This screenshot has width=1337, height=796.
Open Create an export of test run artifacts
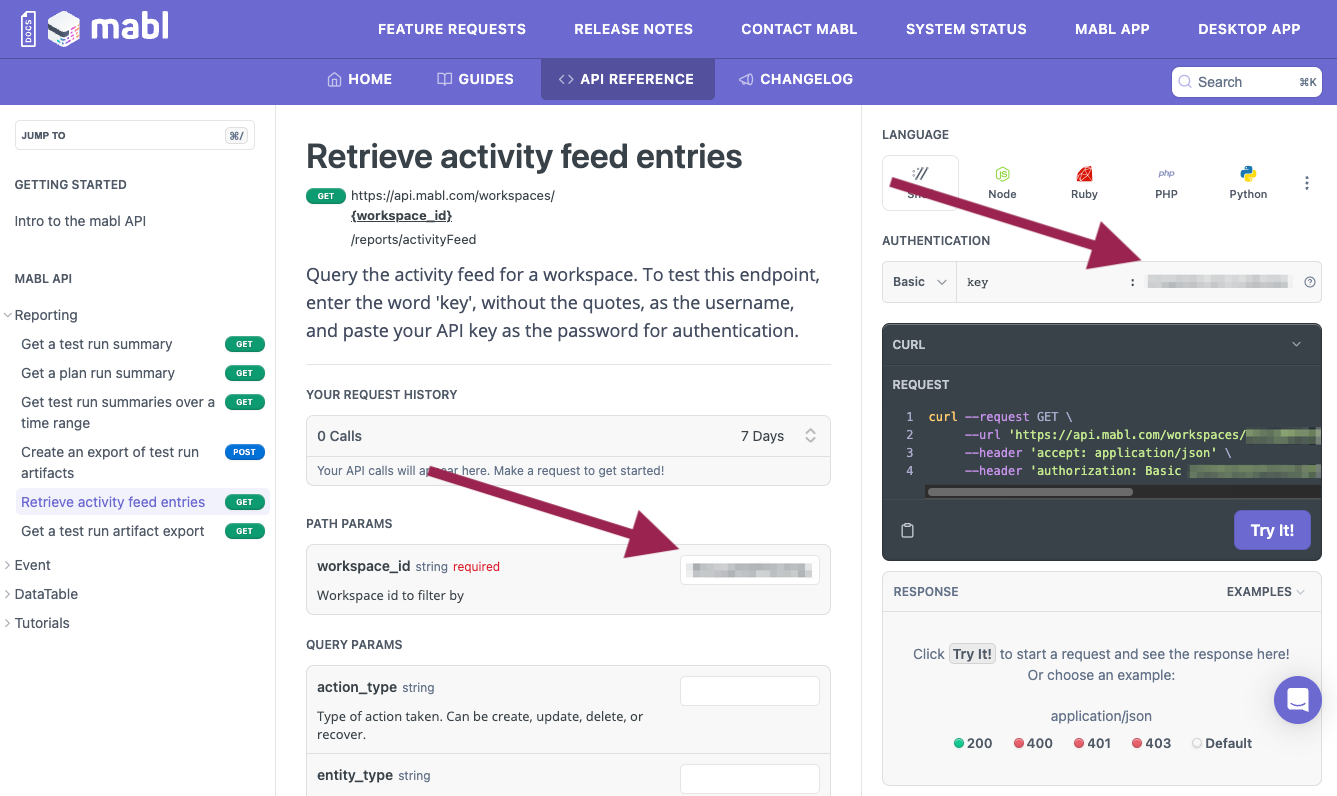[x=110, y=462]
